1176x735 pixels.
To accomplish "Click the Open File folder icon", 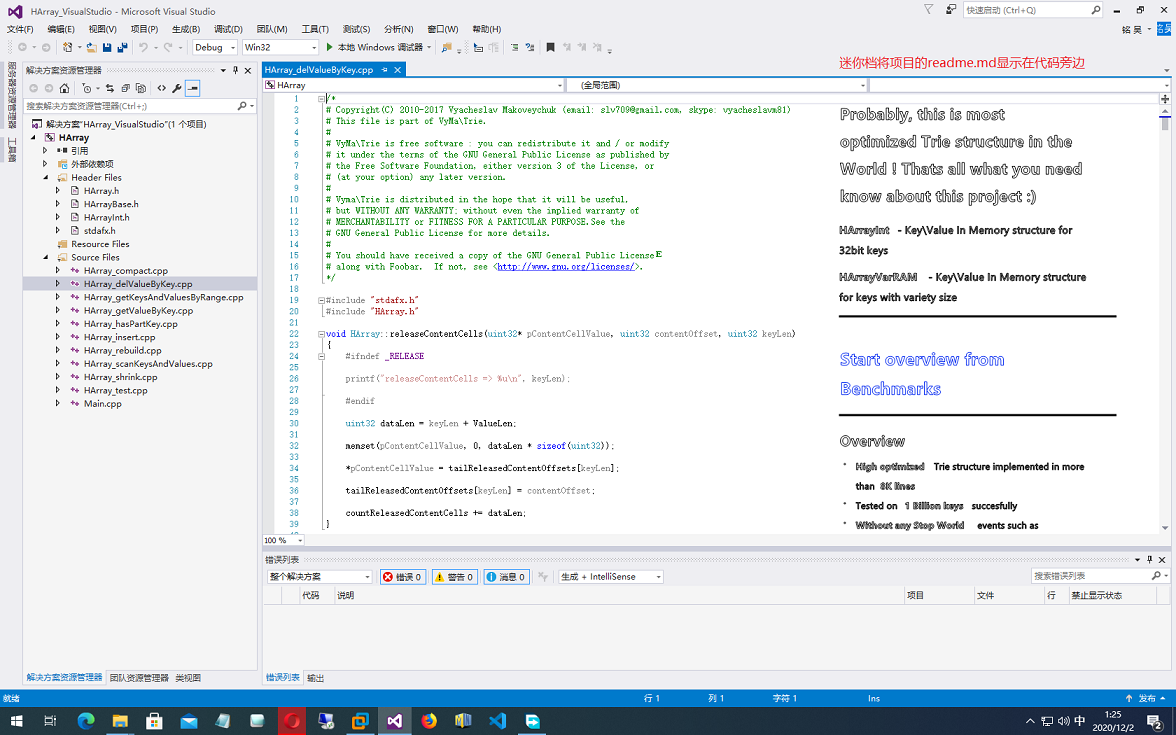I will tap(91, 47).
